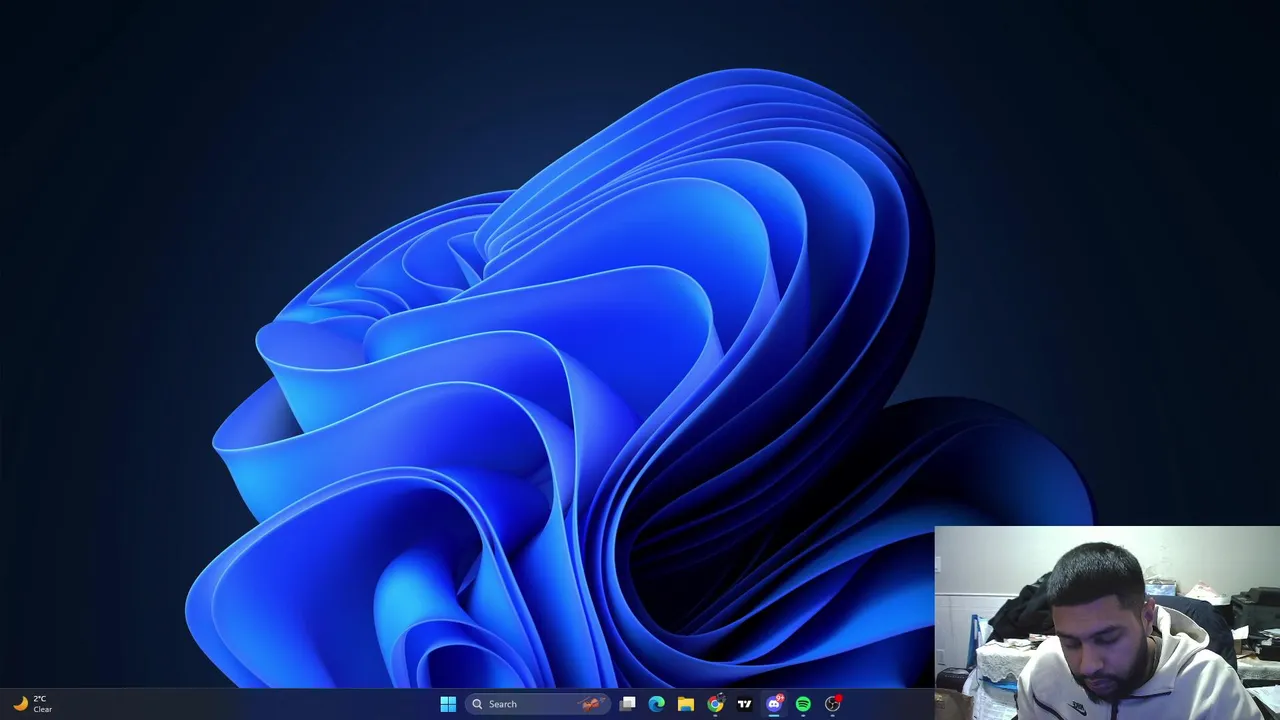The image size is (1280, 720).
Task: Launch Microsoft Edge from the taskbar
Action: (656, 704)
